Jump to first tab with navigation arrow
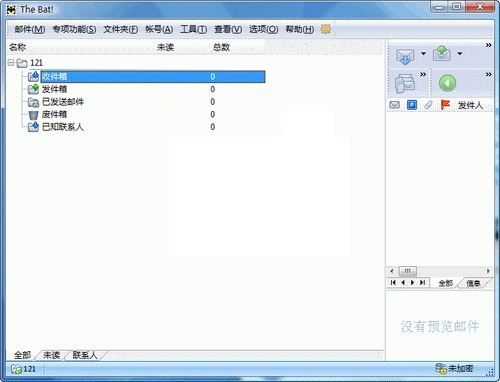This screenshot has height=382, width=500. [x=393, y=282]
